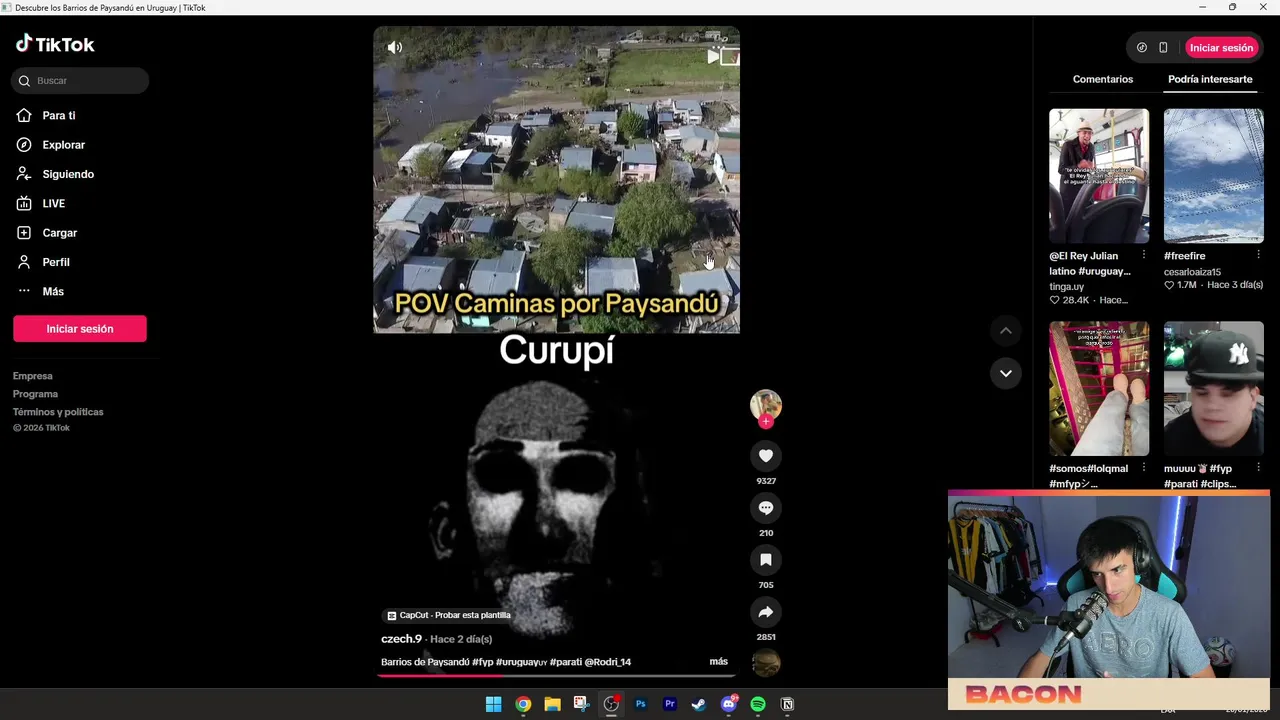Mute the video with the speaker icon

[x=395, y=47]
